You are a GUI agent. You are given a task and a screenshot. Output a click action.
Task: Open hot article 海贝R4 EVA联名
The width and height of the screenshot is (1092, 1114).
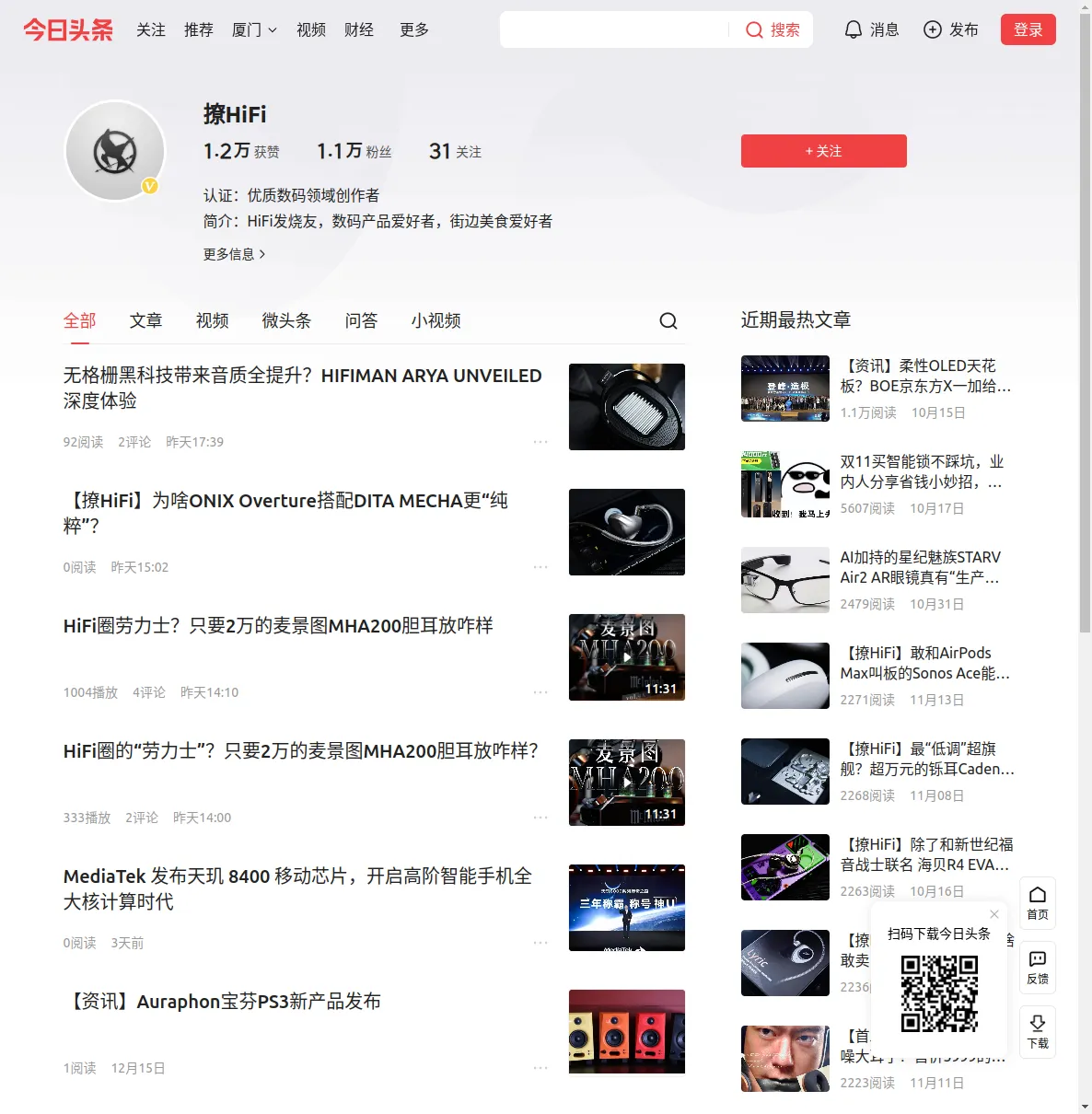pyautogui.click(x=927, y=854)
